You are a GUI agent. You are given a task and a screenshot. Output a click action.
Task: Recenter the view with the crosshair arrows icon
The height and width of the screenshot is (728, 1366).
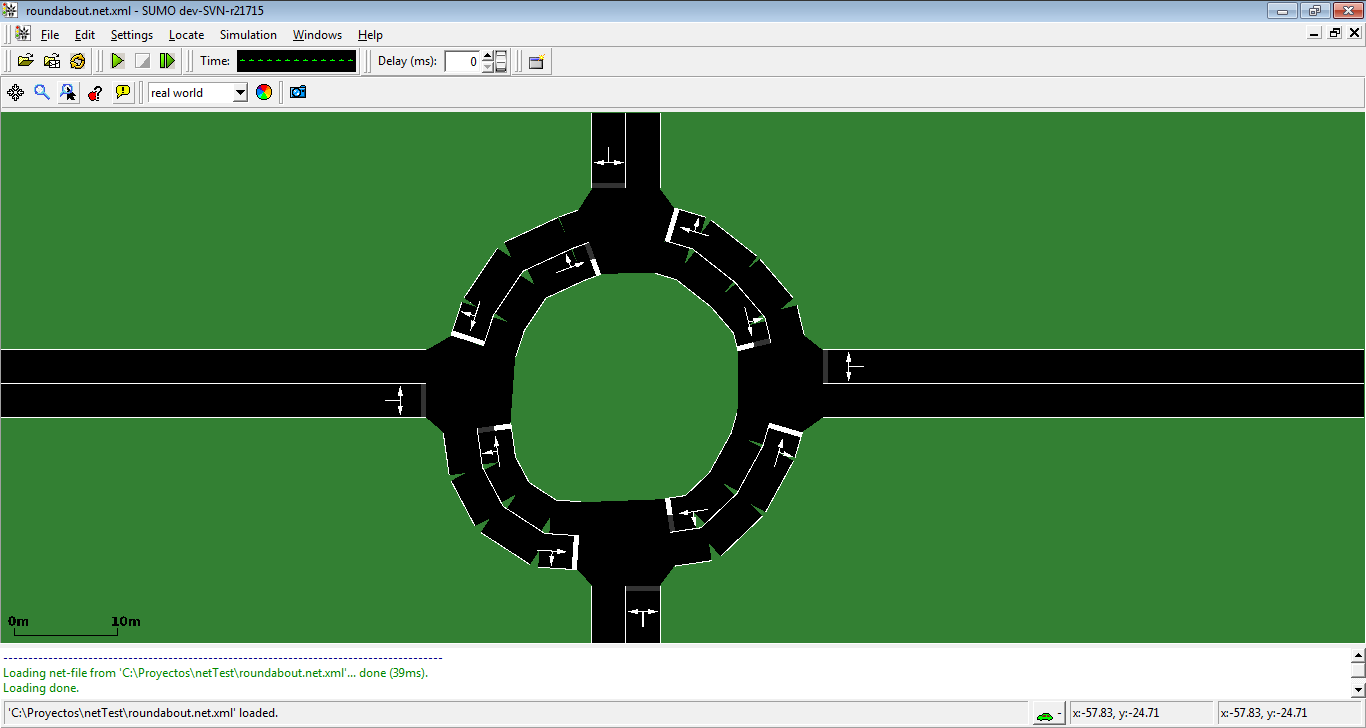coord(16,93)
